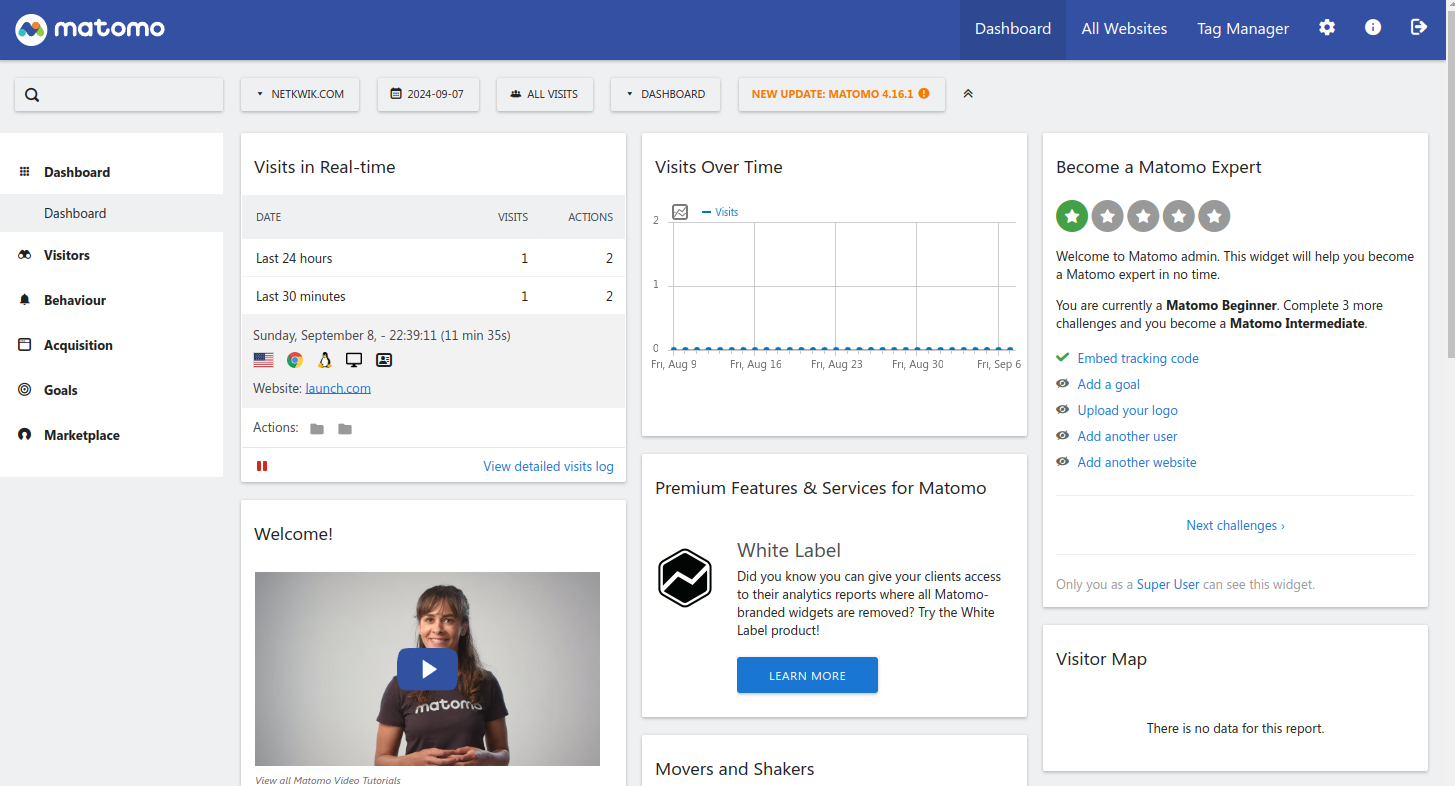Screen dimensions: 1455x786
Task: Click the eye icon beside Add another website
Action: coord(1062,462)
